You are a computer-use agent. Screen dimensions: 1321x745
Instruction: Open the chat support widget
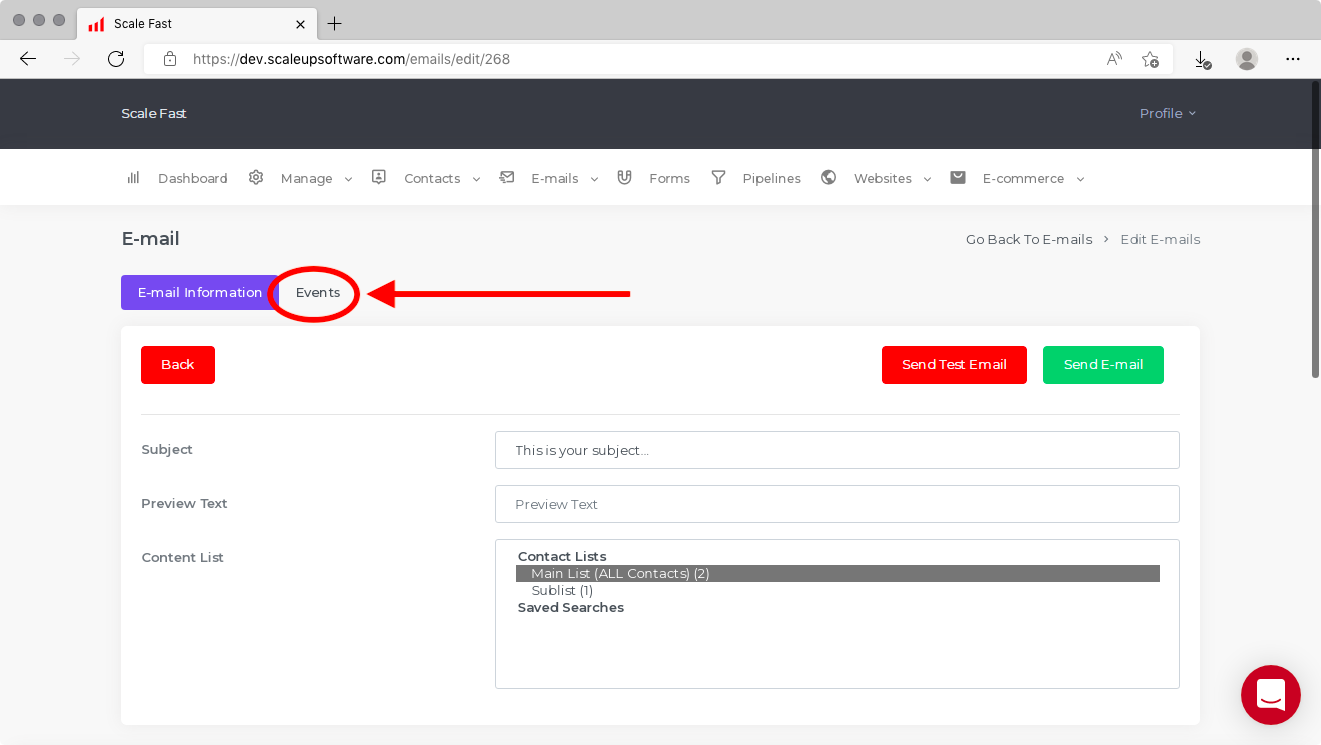(1271, 695)
